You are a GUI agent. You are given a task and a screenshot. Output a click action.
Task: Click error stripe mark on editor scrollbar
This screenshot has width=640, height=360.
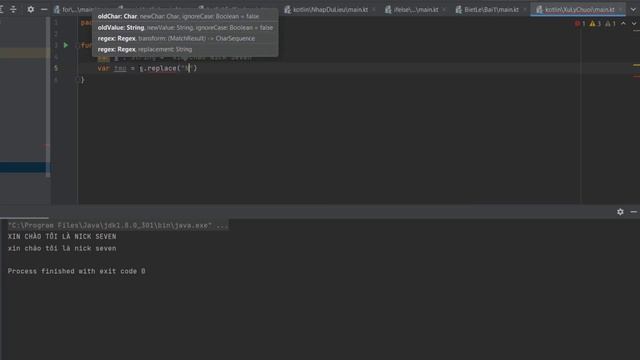point(636,76)
